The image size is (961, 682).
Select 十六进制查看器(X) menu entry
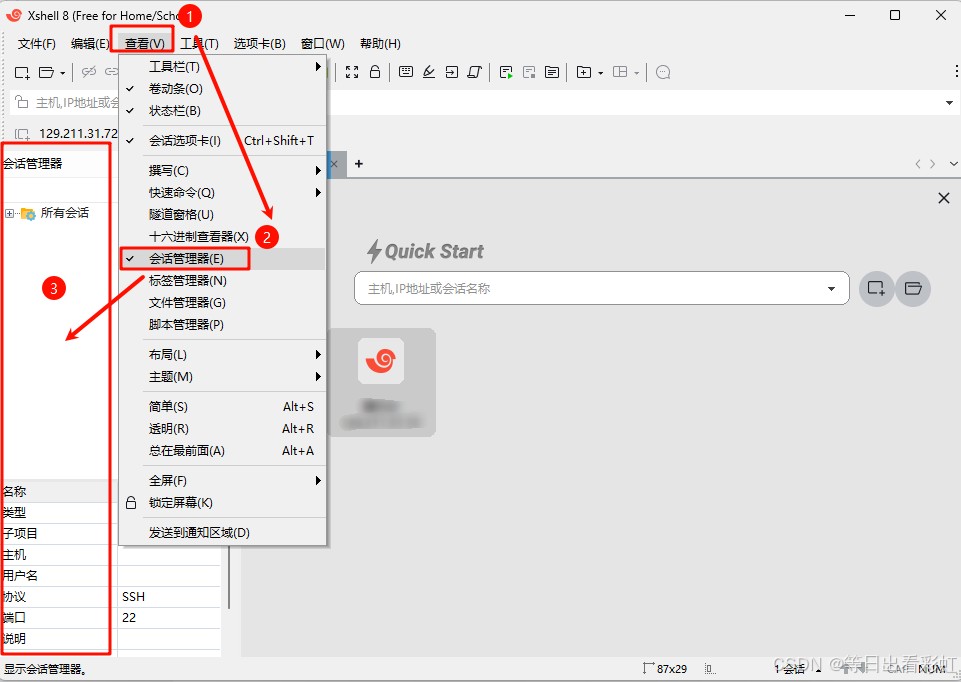tap(223, 237)
